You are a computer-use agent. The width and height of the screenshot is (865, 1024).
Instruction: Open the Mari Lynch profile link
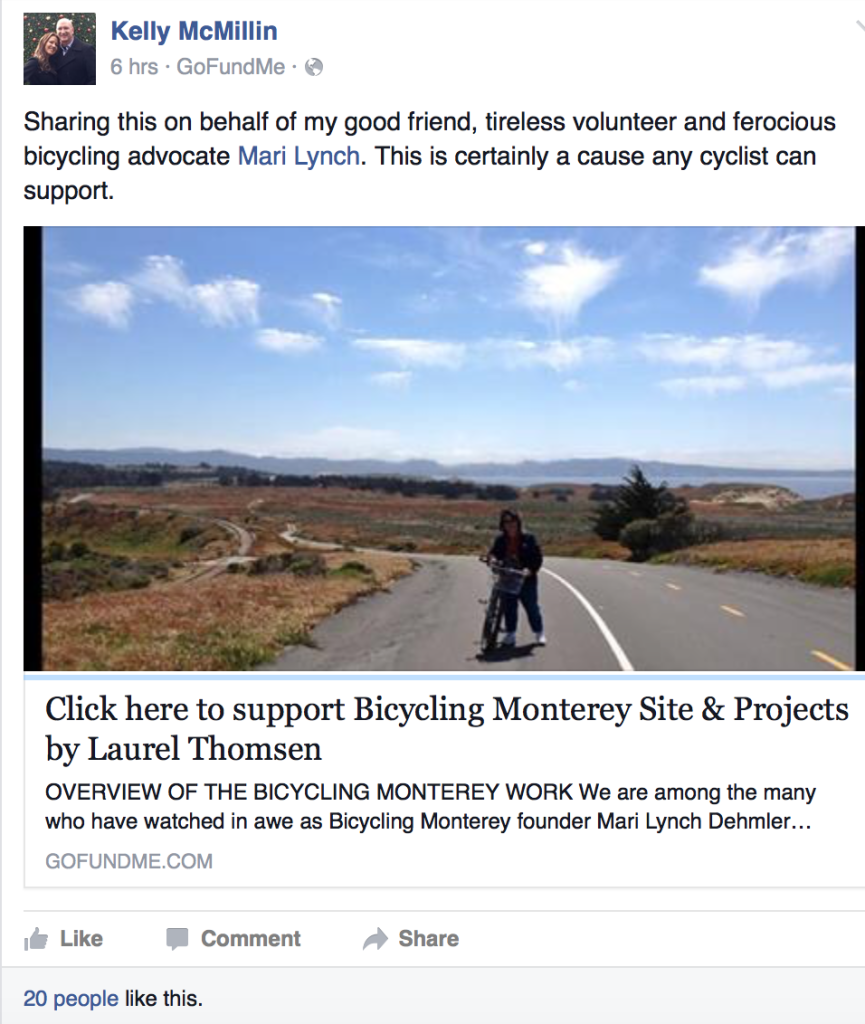[298, 157]
